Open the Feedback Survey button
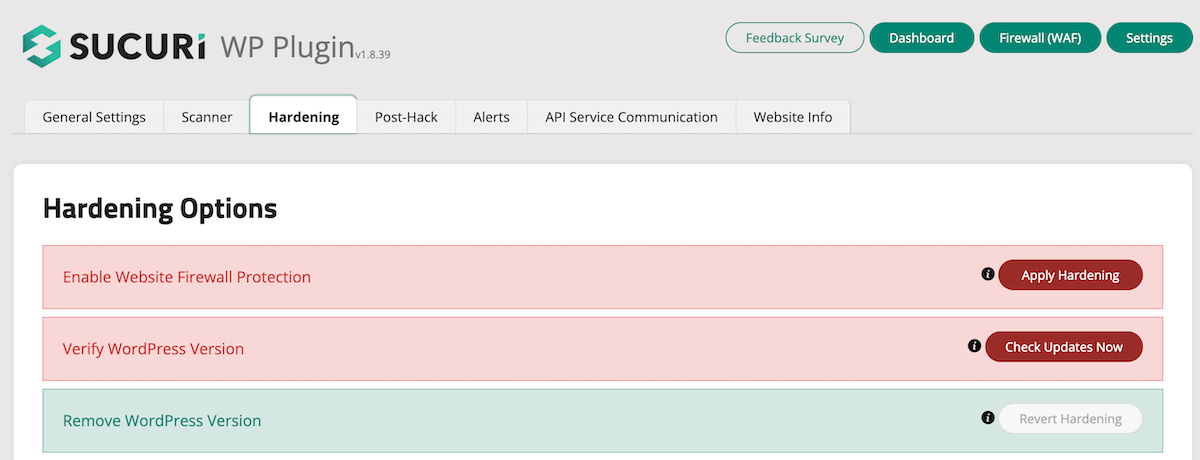The image size is (1200, 460). tap(795, 38)
